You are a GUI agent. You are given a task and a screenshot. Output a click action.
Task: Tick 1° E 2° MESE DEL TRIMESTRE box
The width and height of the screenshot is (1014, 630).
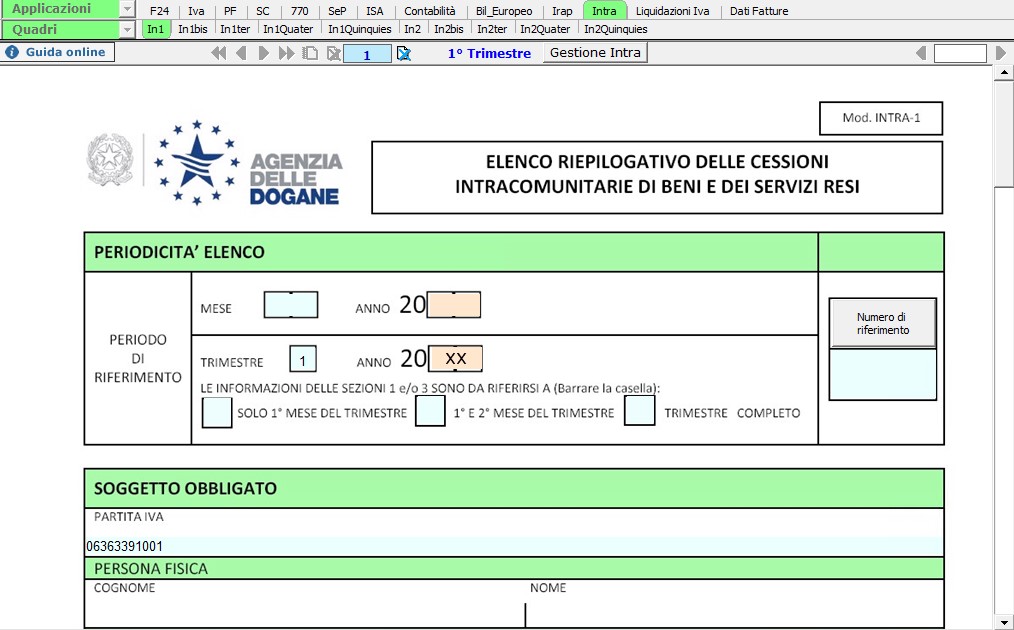tap(430, 411)
